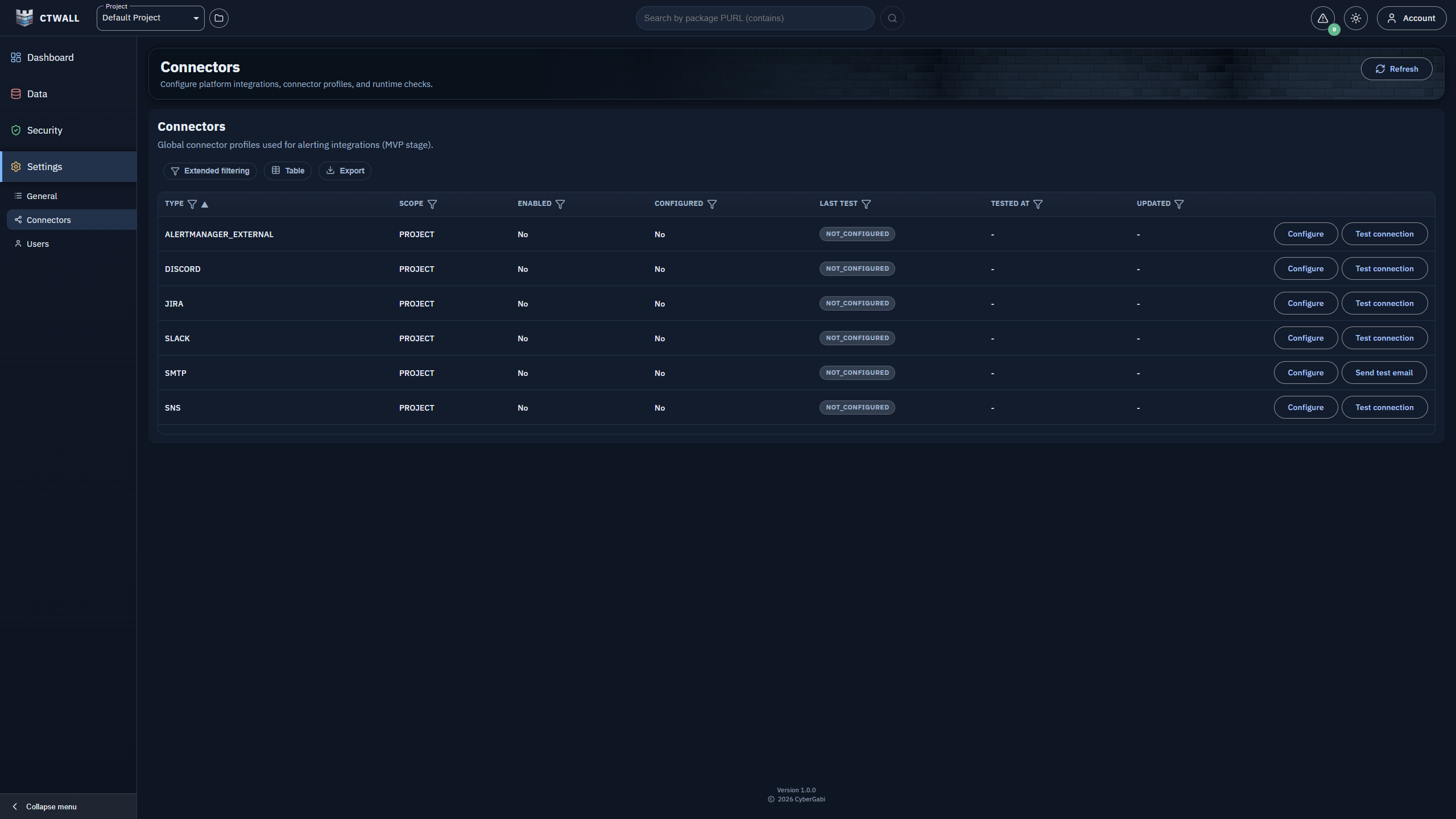The height and width of the screenshot is (819, 1456).
Task: Open the Account menu button
Action: (x=1411, y=18)
